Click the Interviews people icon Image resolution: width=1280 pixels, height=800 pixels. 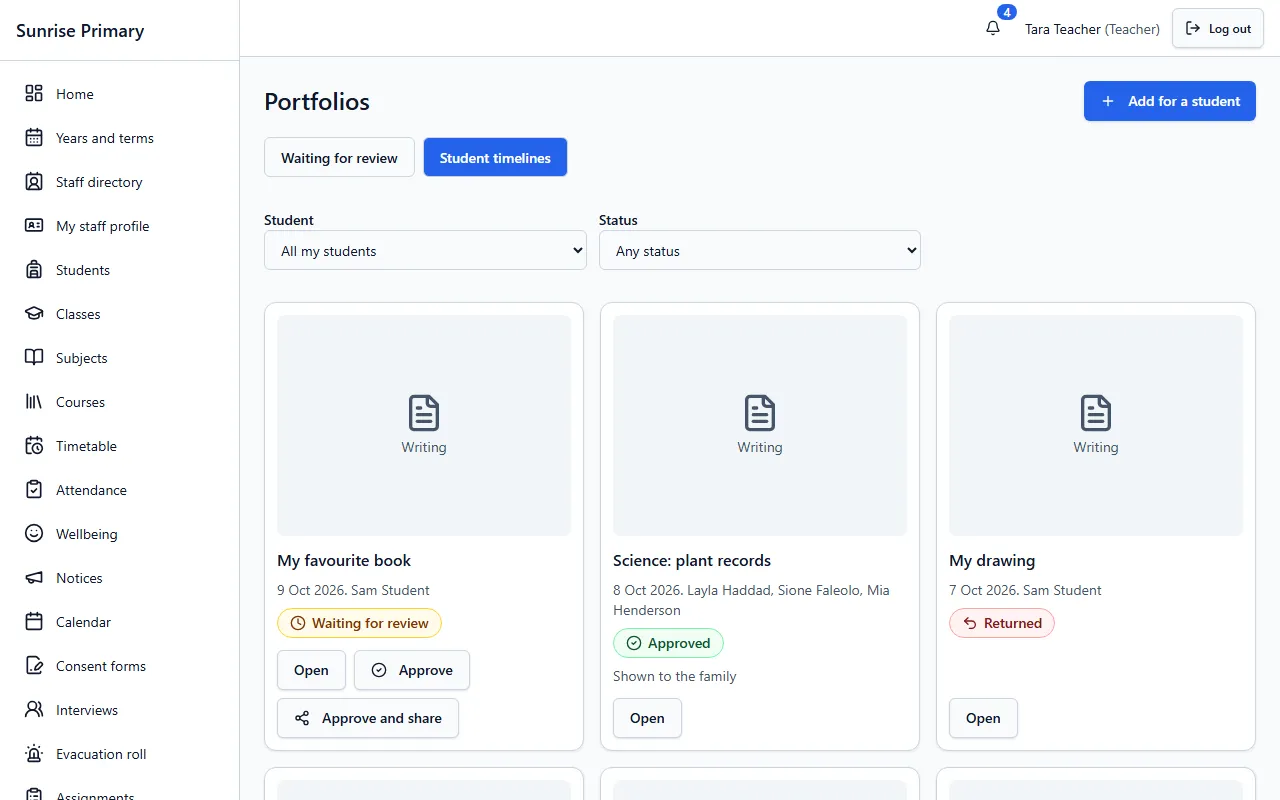[x=34, y=710]
